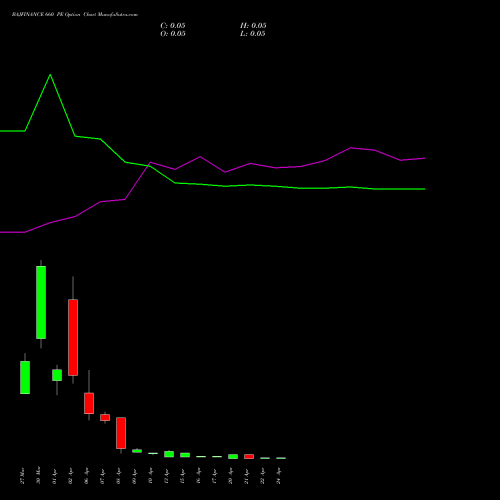Select the high value 'H: 0.05'
This screenshot has height=500, width=500.
pos(253,26)
